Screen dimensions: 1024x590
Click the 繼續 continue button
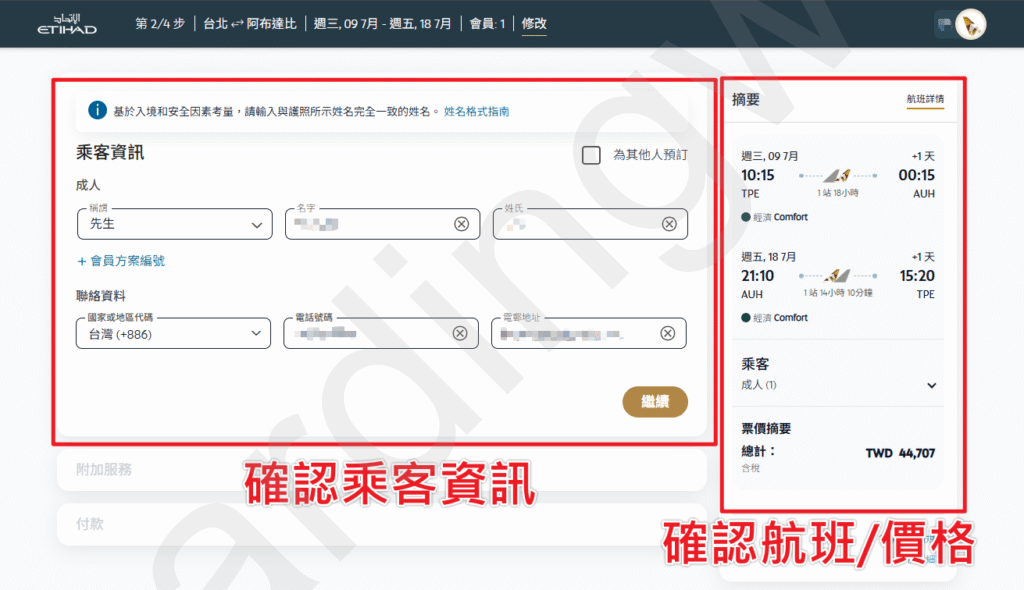[x=655, y=401]
